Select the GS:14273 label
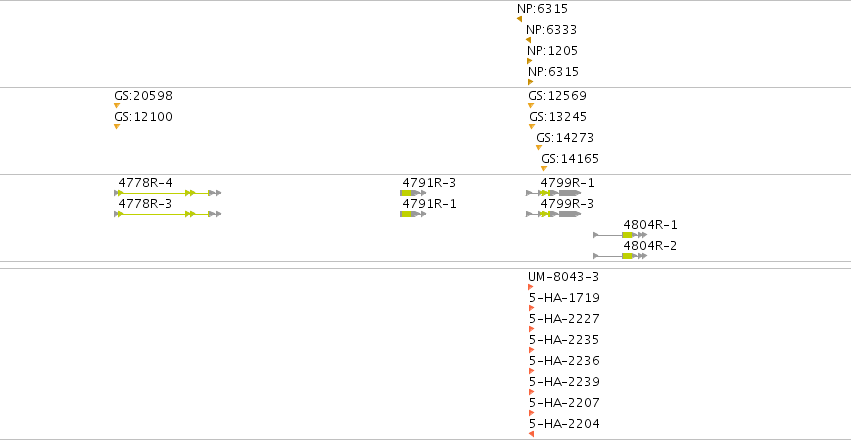 (x=565, y=138)
